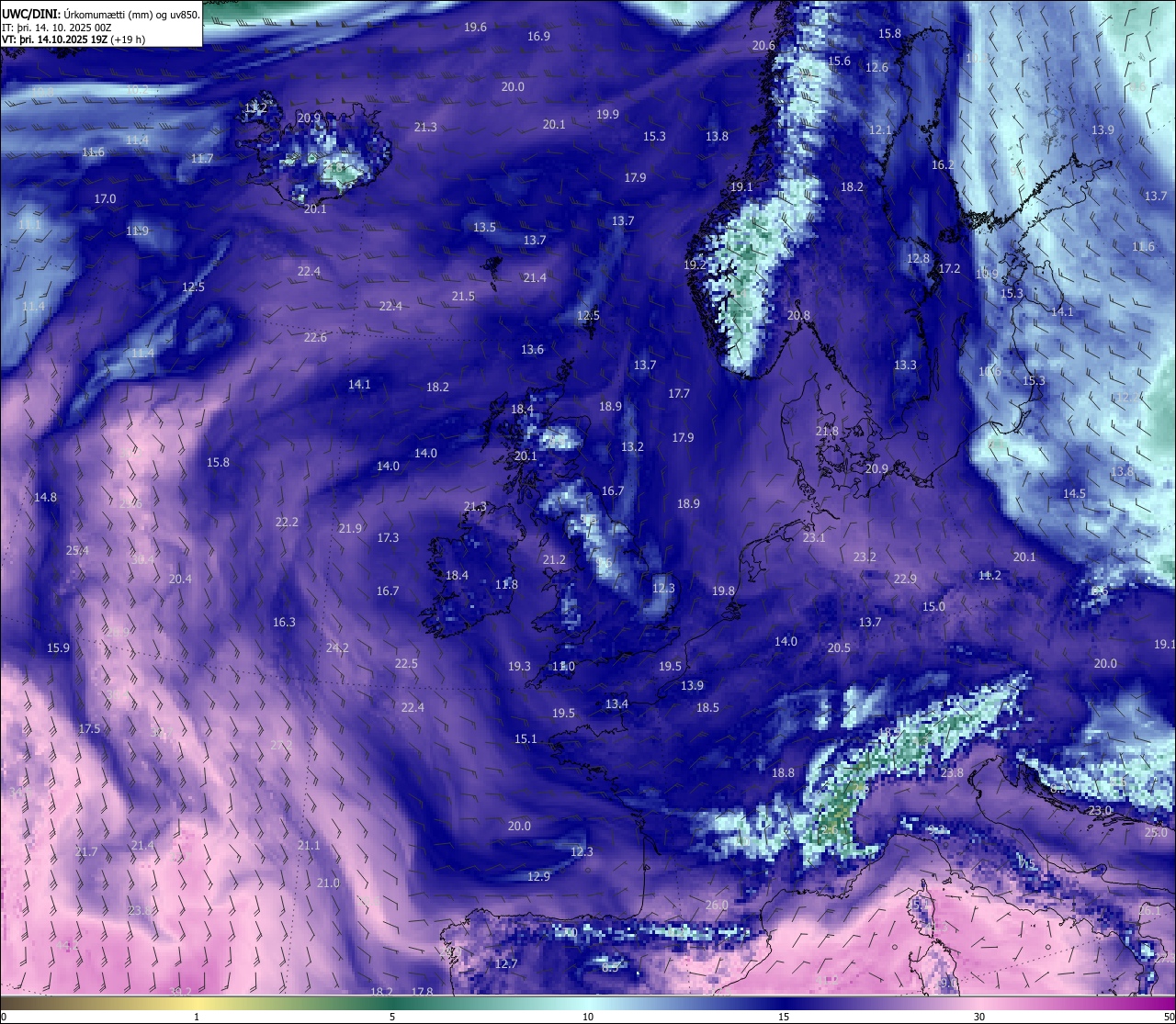Screen dimensions: 1176x1024
Task: Click the map value 21.0
Action: coord(328,883)
